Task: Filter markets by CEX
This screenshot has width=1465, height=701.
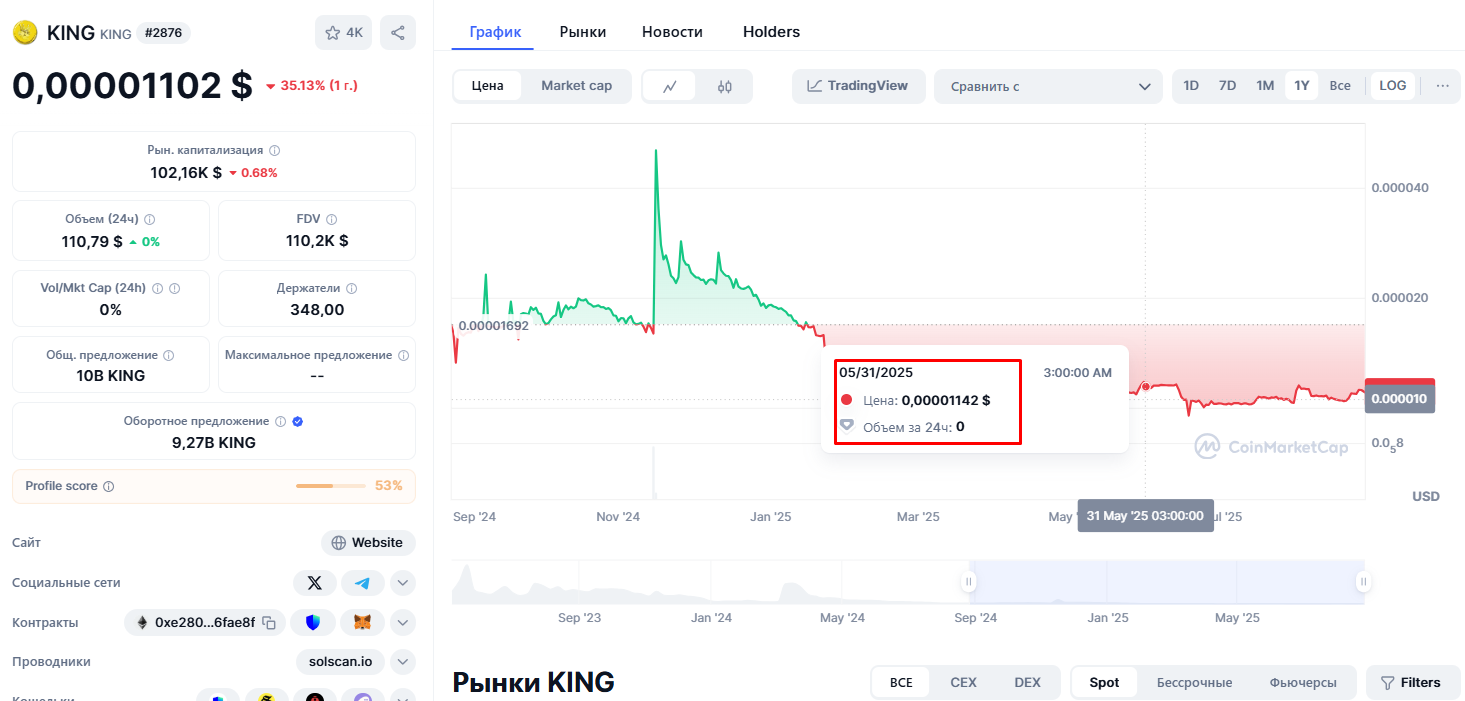Action: click(x=963, y=683)
